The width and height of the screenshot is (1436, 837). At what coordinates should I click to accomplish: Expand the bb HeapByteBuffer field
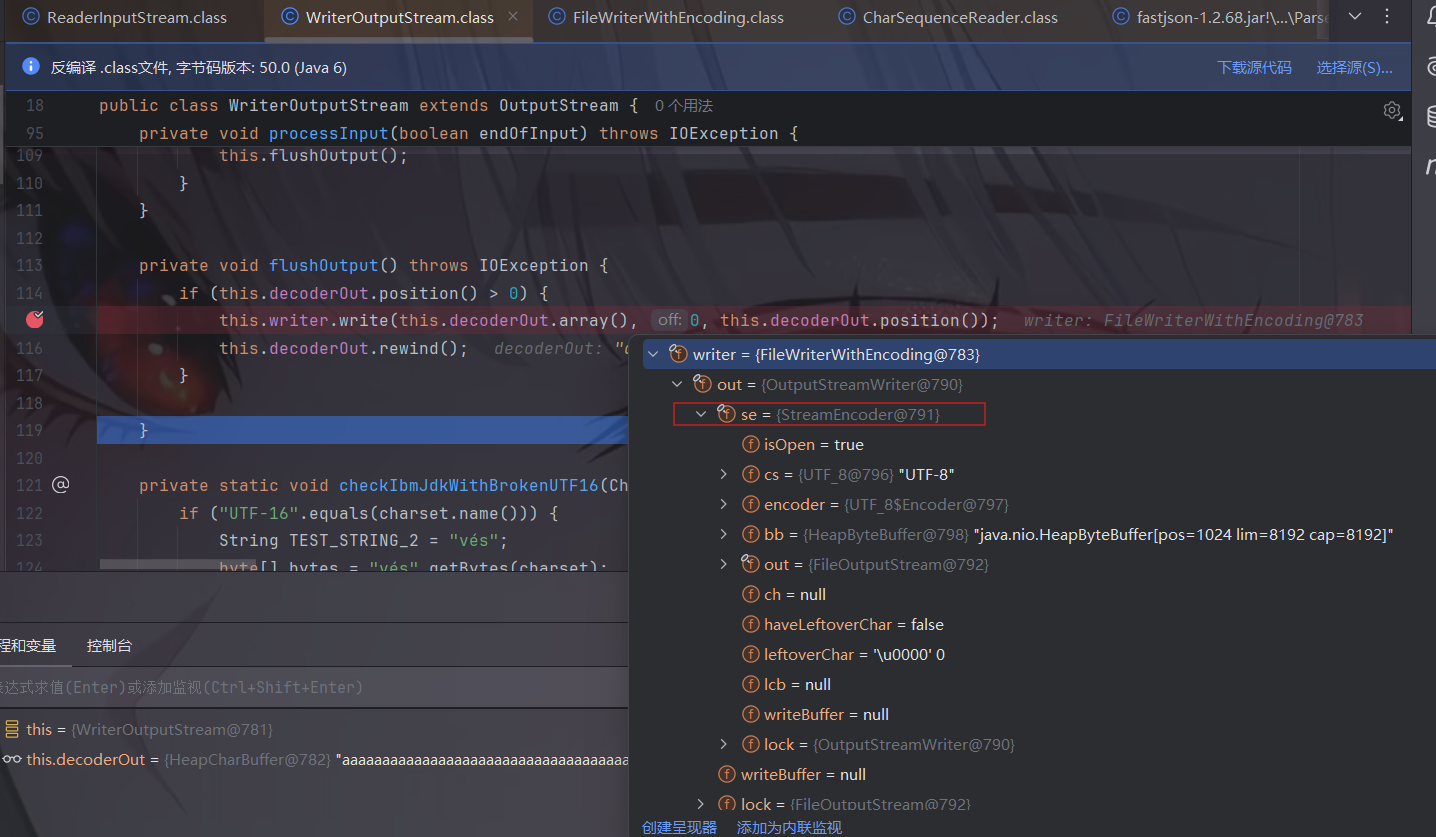click(x=724, y=535)
